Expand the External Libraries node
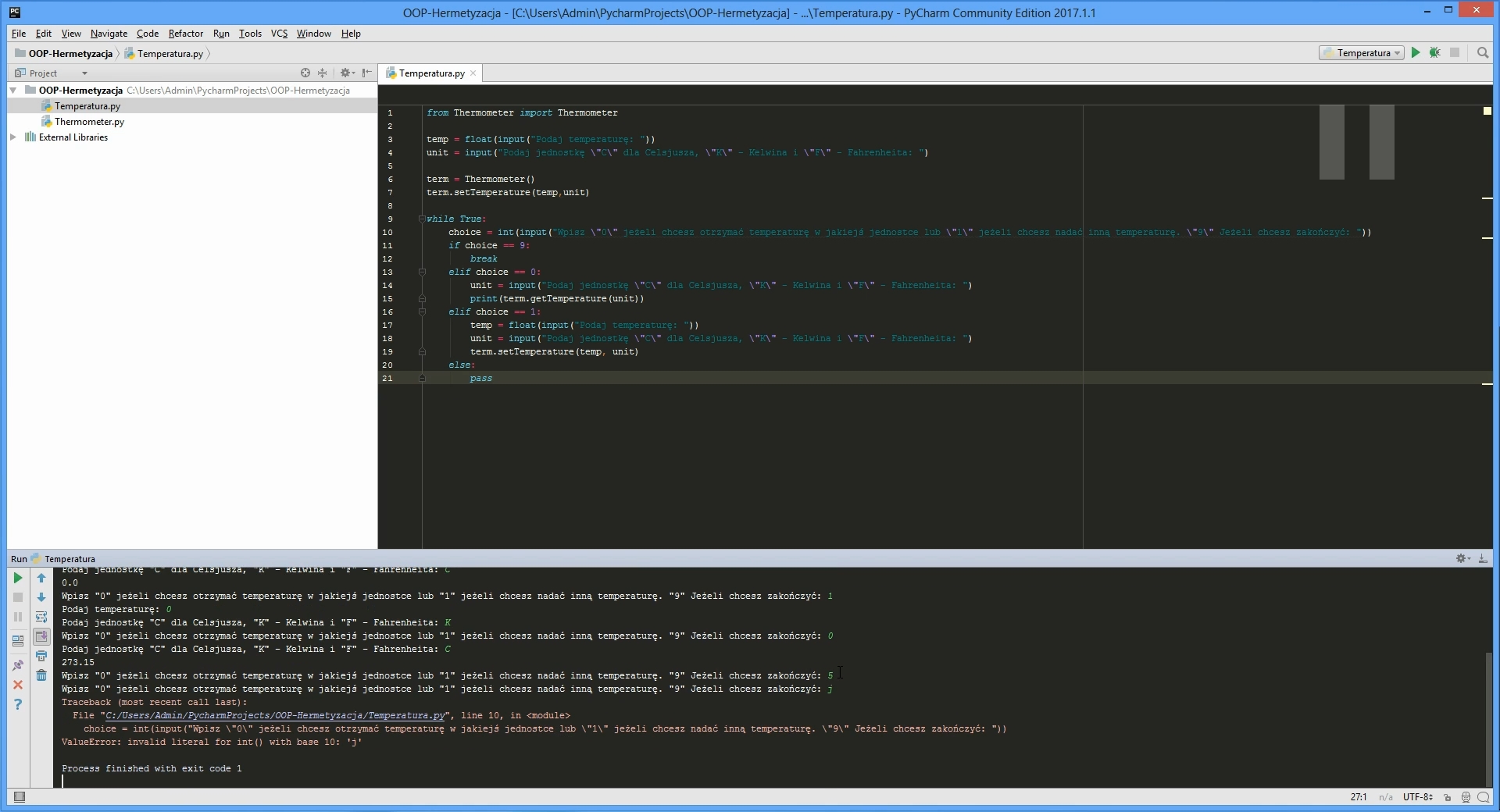The image size is (1500, 812). point(12,137)
